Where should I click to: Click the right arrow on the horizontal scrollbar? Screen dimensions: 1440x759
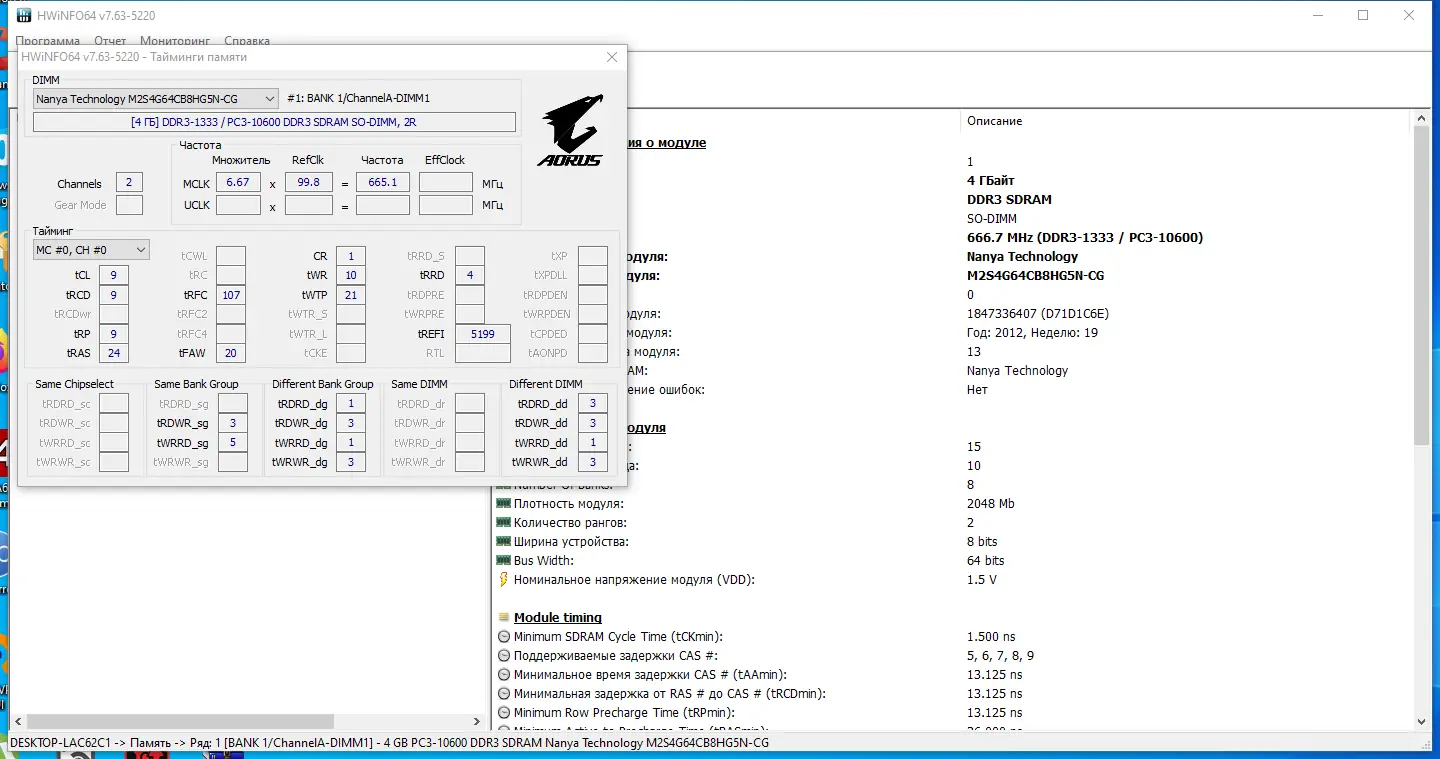[x=476, y=721]
